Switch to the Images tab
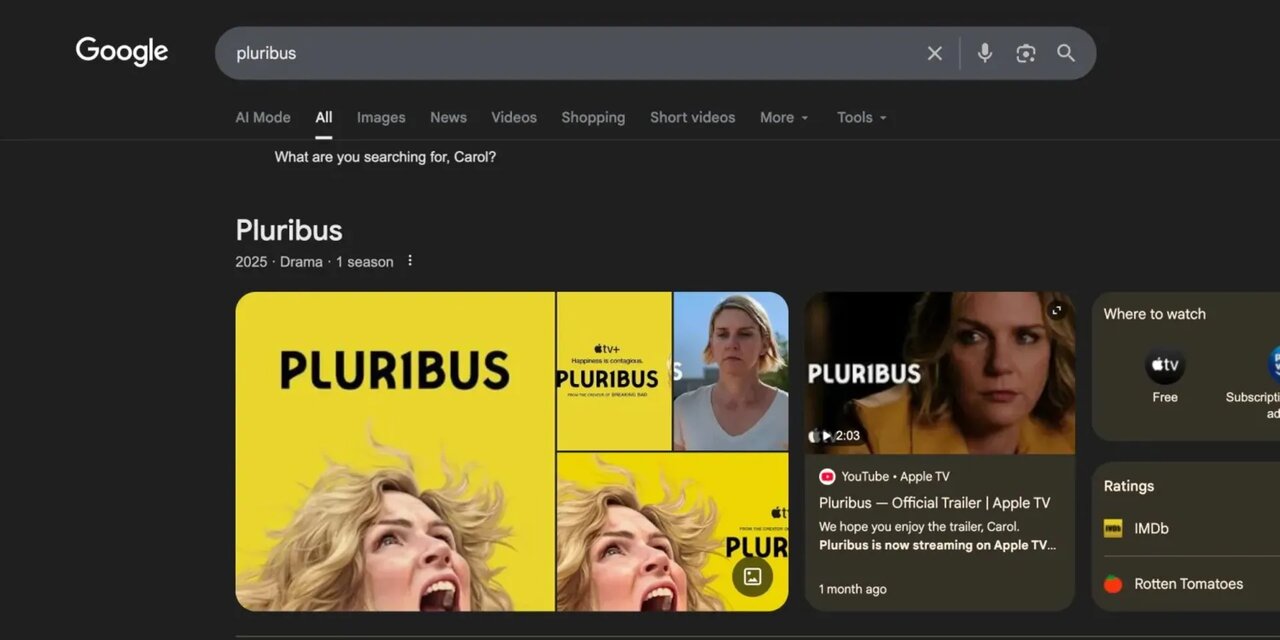 click(x=381, y=117)
